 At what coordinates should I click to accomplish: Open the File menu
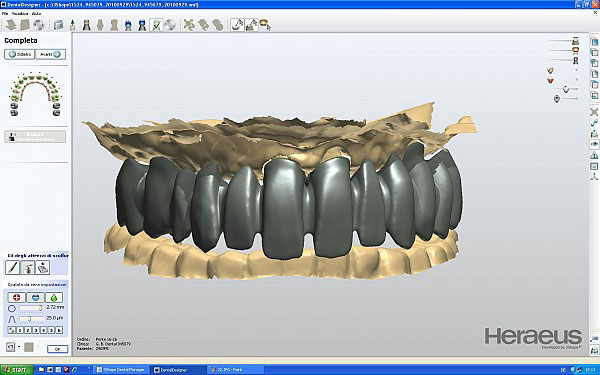click(5, 13)
